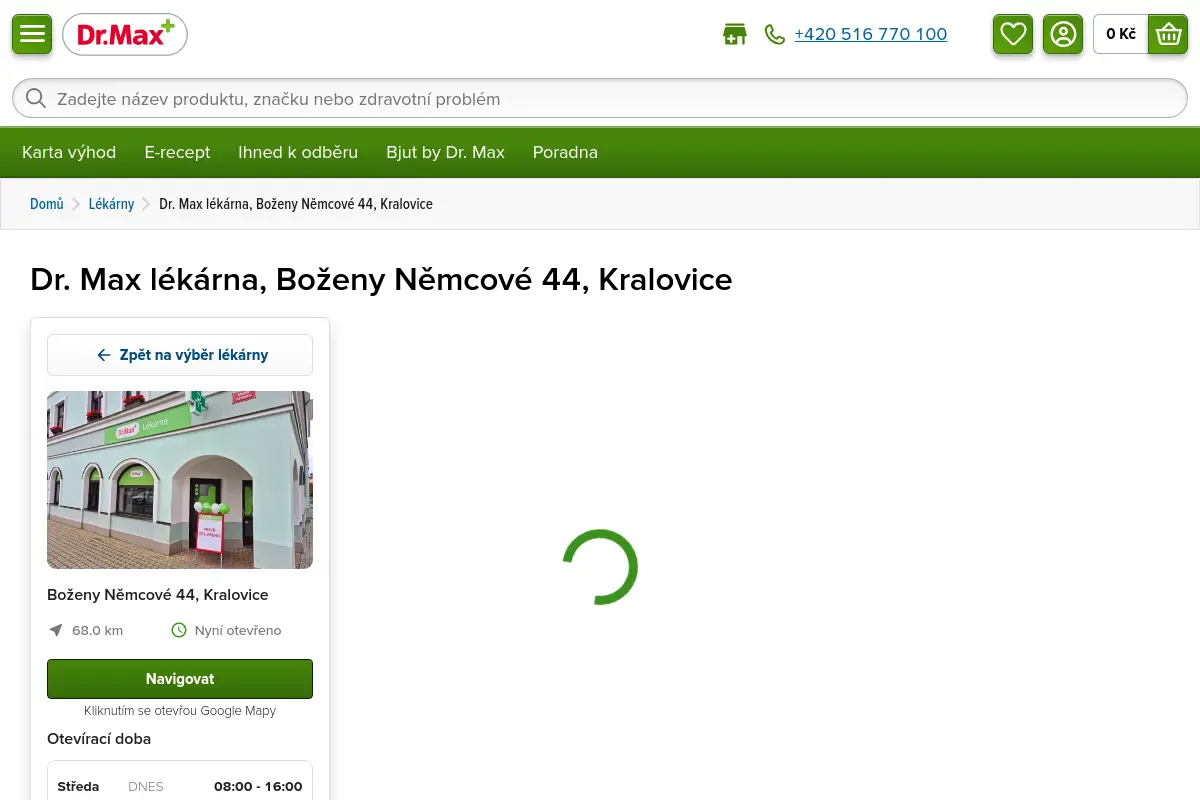Open E-recept menu item
The height and width of the screenshot is (800, 1200).
tap(177, 152)
